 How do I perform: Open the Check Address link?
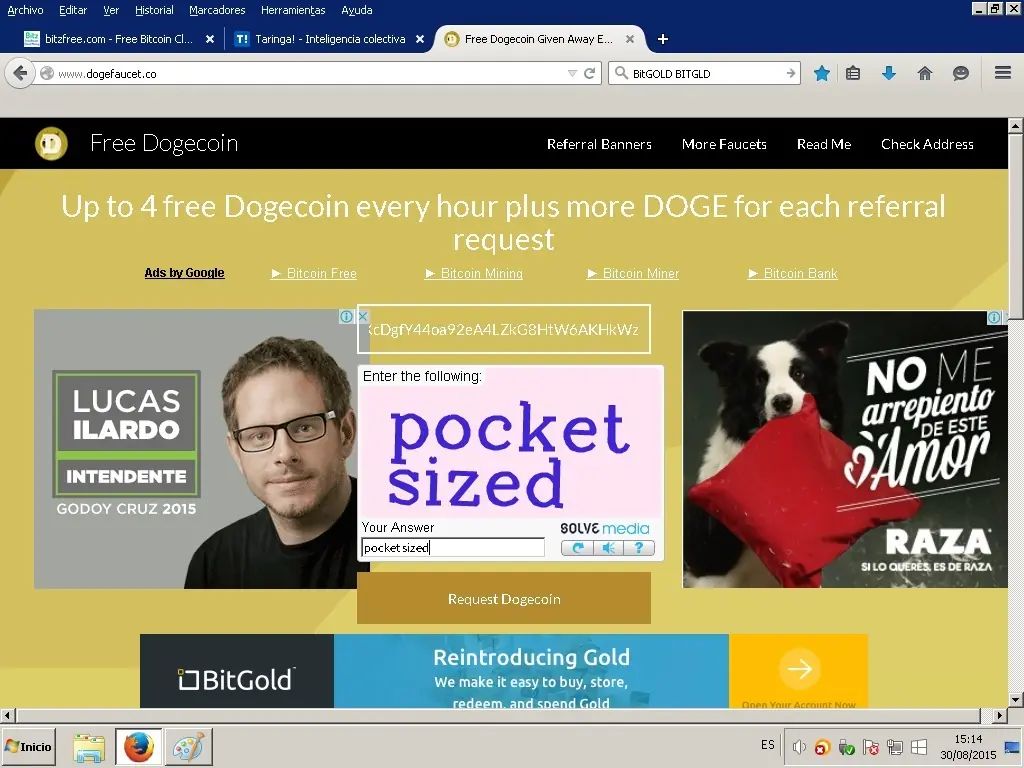[927, 144]
